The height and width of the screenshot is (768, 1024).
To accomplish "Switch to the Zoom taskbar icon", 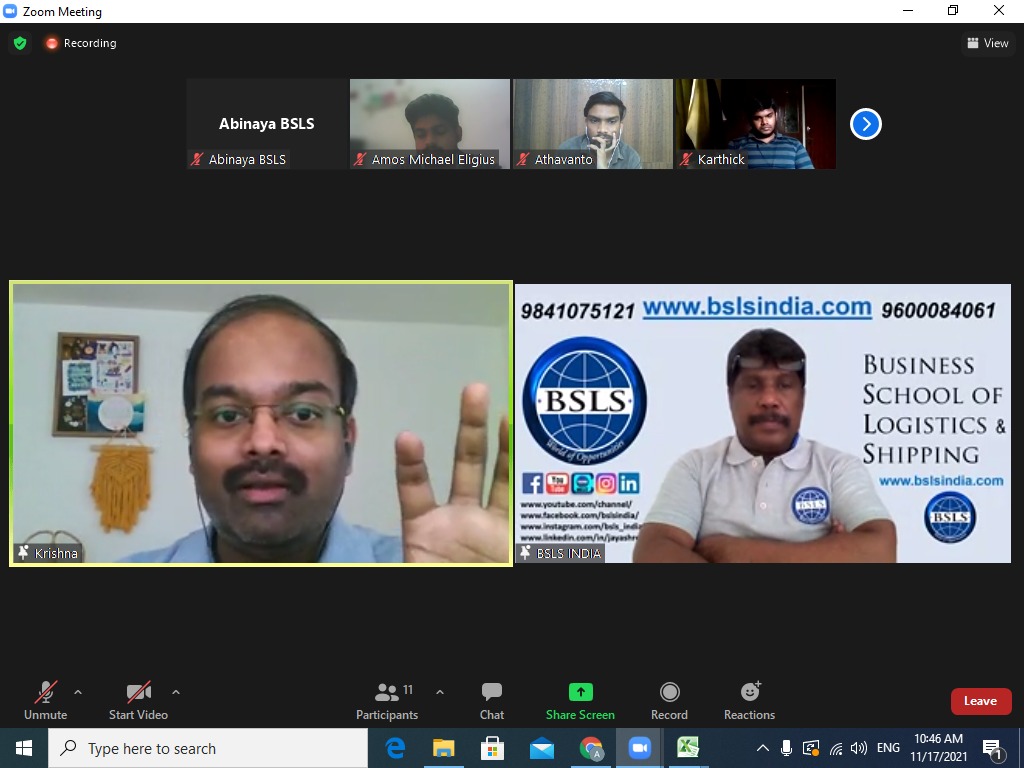I will [640, 748].
